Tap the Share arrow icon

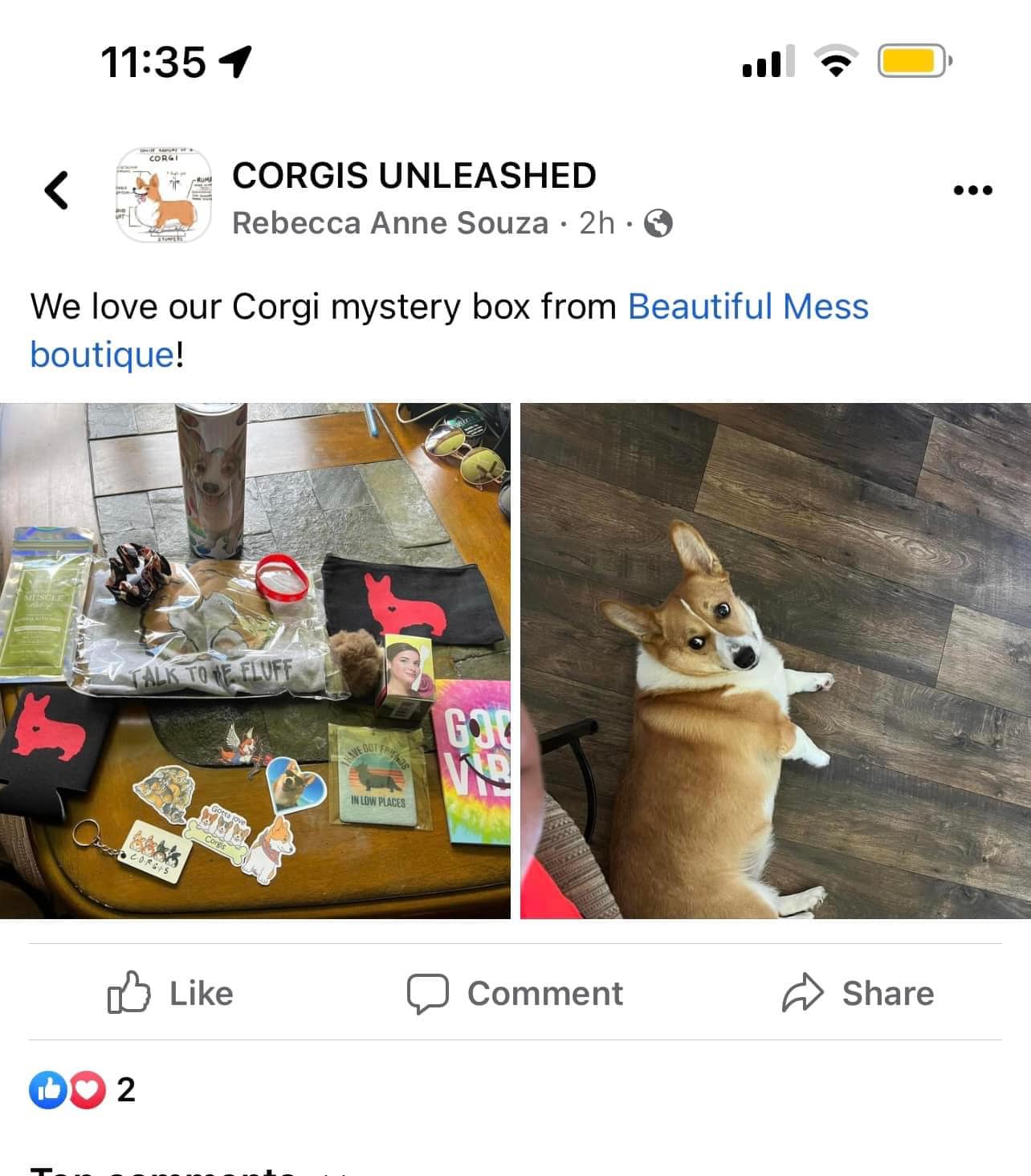803,993
